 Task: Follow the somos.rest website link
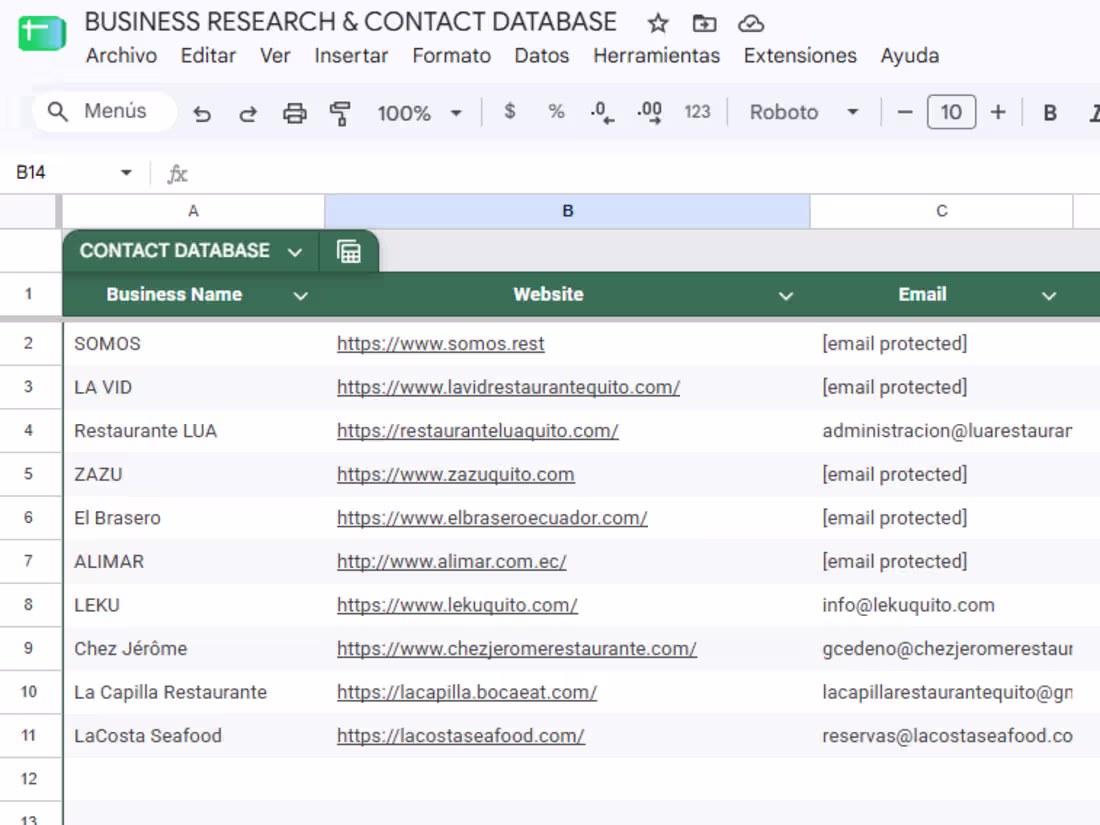pos(441,344)
